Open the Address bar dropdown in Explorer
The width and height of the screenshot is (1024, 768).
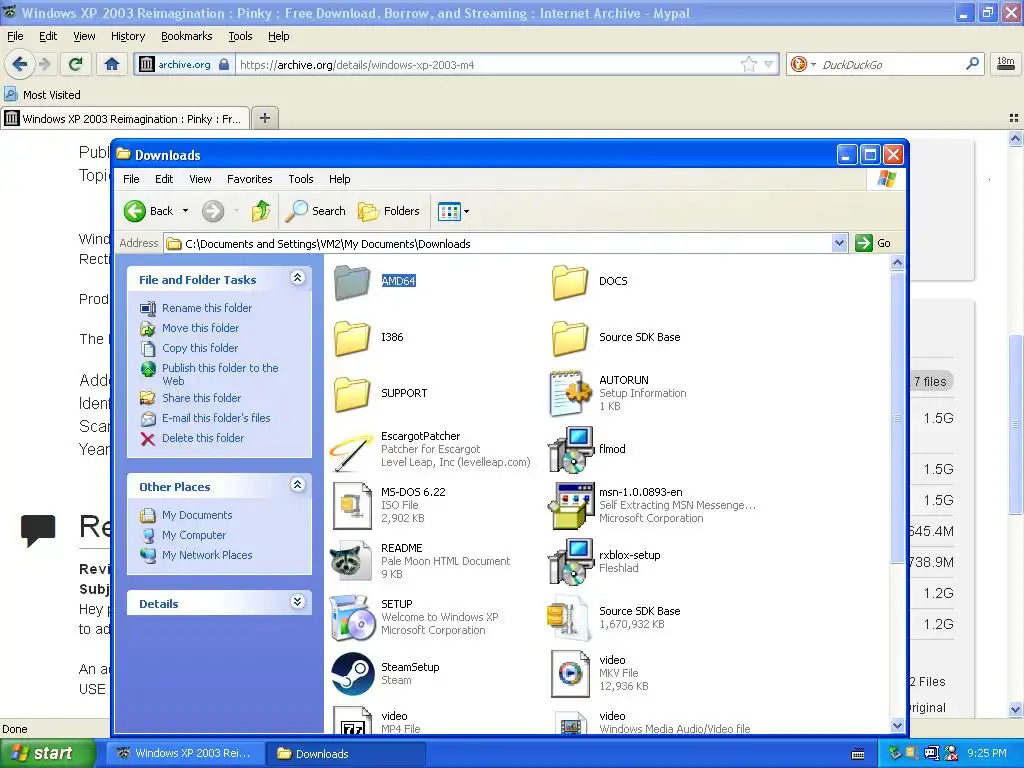click(x=840, y=243)
